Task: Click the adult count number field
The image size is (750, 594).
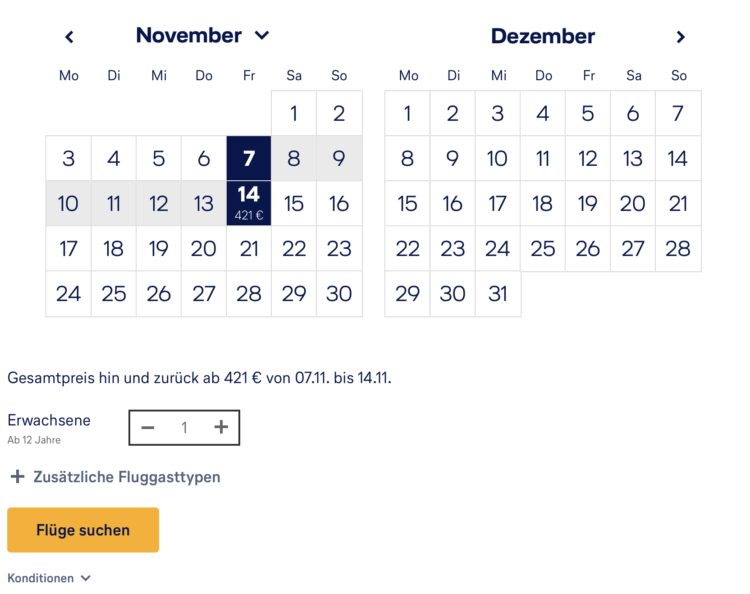Action: pos(184,427)
